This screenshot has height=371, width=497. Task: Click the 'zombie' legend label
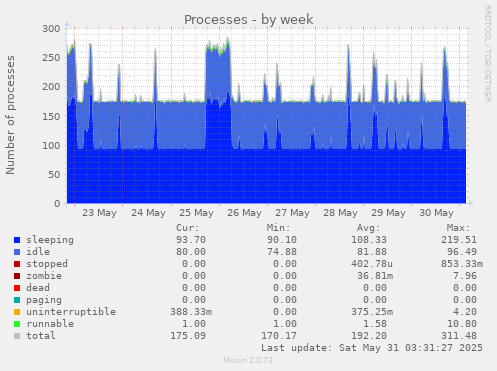44,276
